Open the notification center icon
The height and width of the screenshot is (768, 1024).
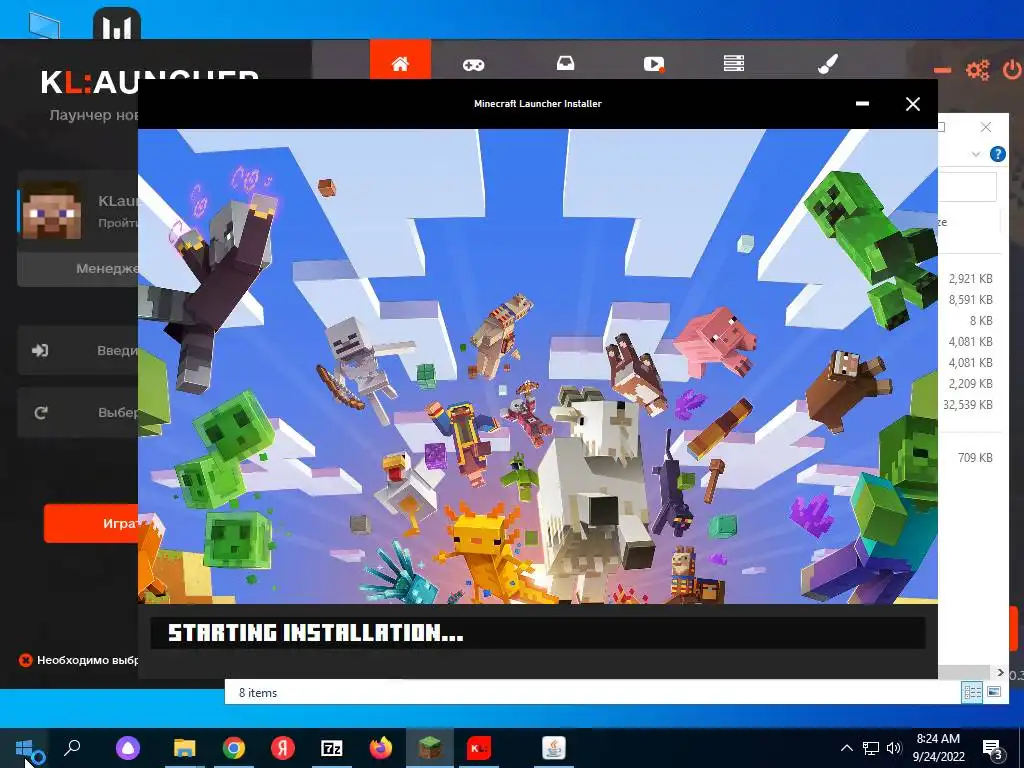993,749
